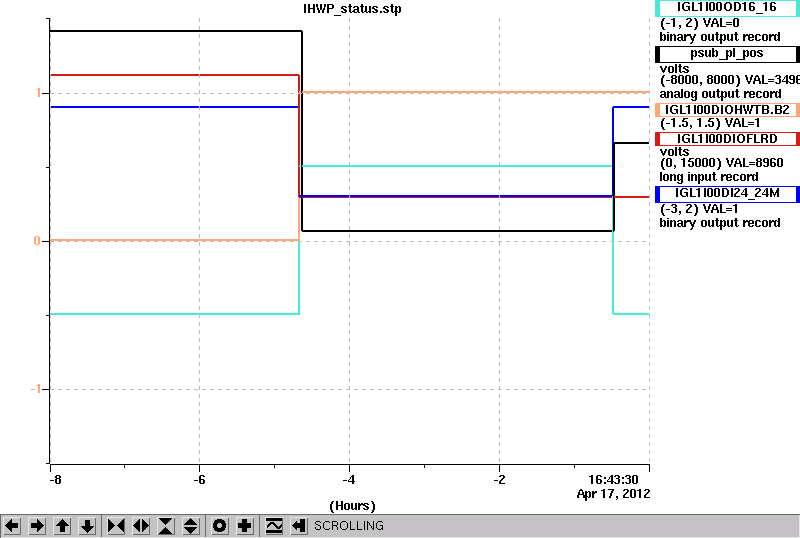This screenshot has height=538, width=800.
Task: Click the '(Hours)' x-axis label
Action: coord(353,506)
